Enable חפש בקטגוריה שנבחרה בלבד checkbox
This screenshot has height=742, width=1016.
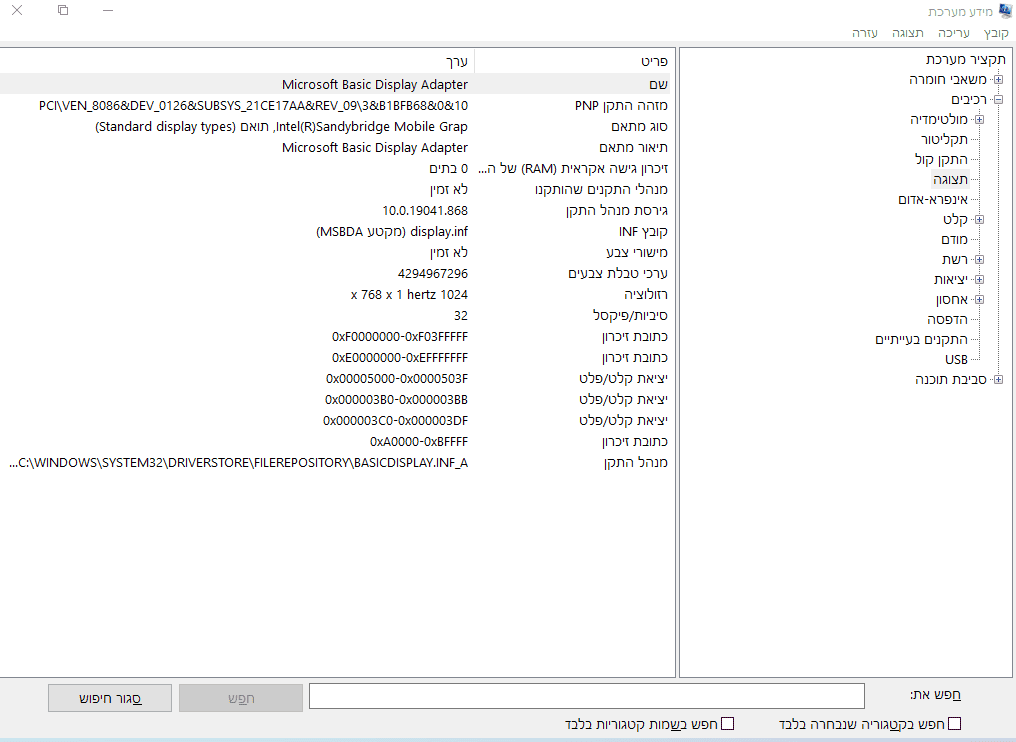[954, 724]
